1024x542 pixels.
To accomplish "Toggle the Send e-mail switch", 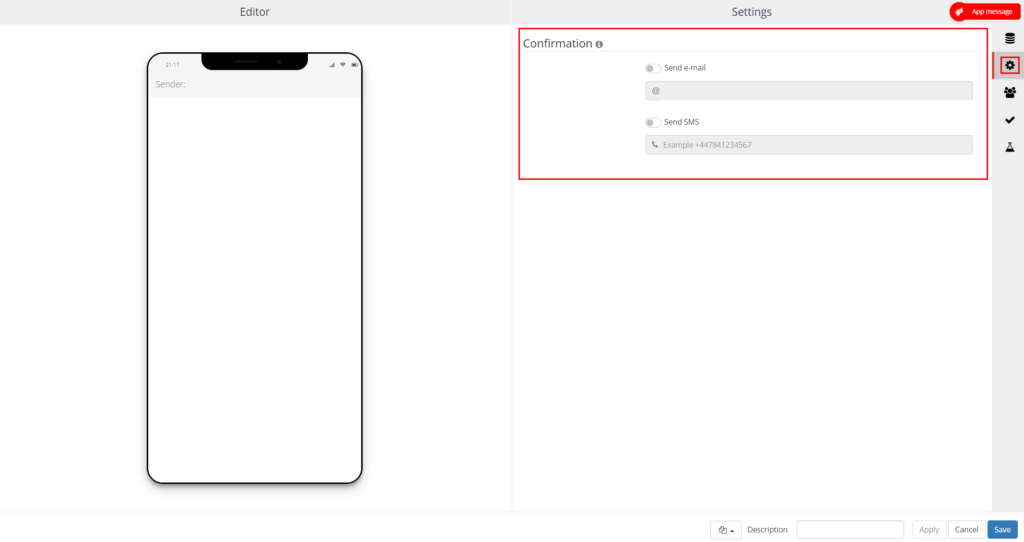I will point(652,68).
